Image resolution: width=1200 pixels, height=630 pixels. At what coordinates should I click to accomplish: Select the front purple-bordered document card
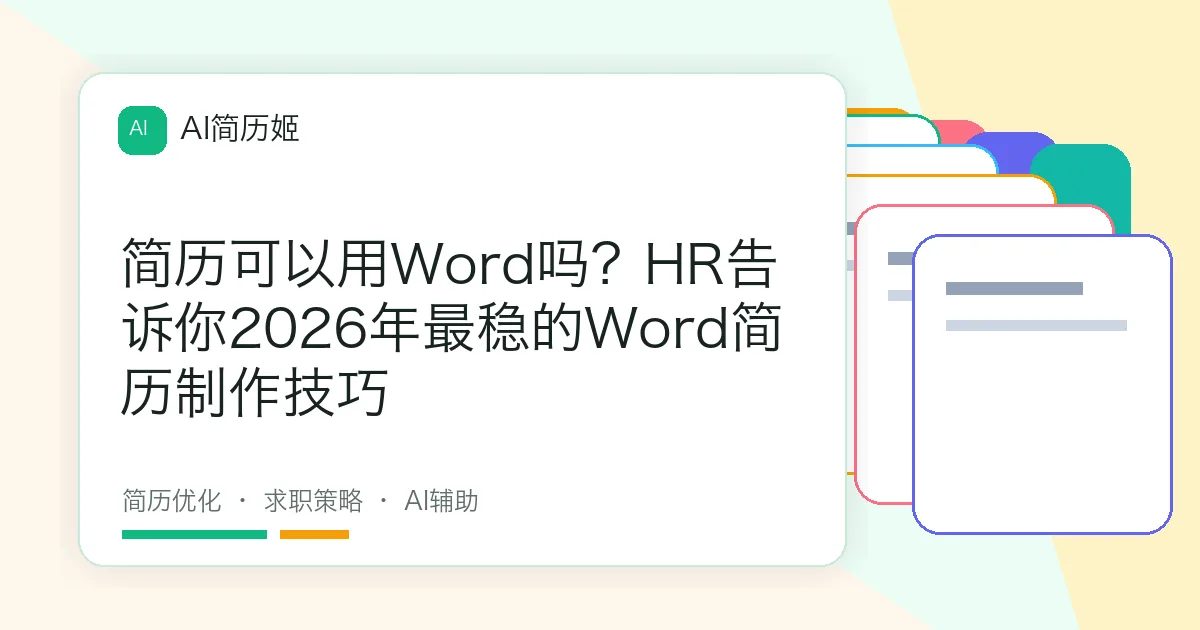tap(1042, 384)
